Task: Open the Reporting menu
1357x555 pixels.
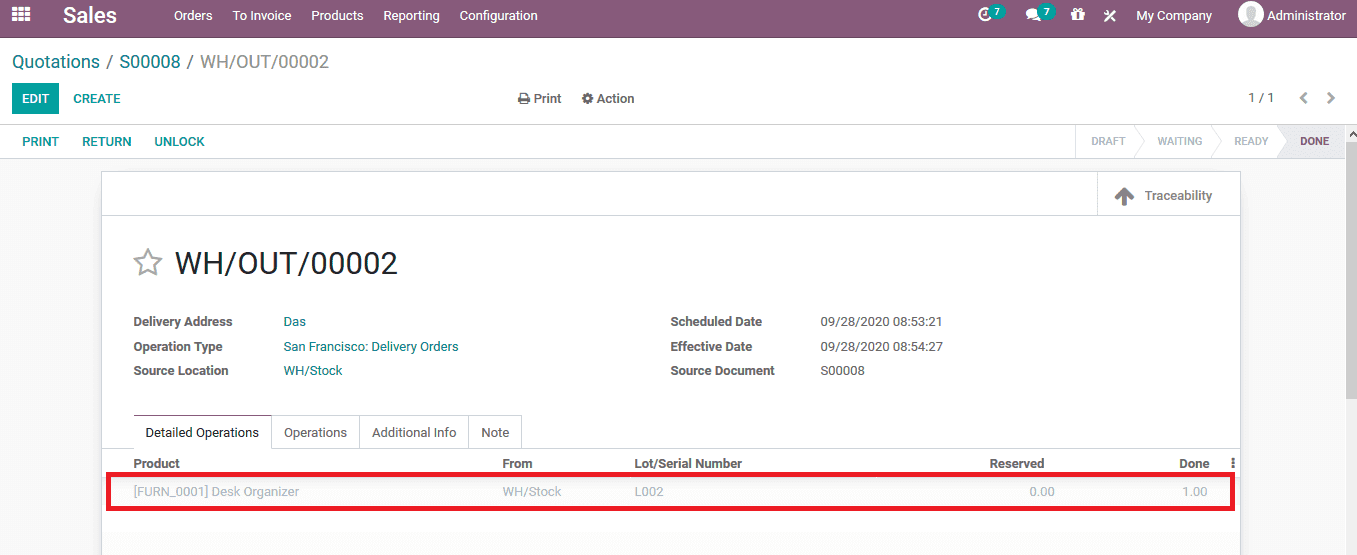Action: pyautogui.click(x=411, y=16)
